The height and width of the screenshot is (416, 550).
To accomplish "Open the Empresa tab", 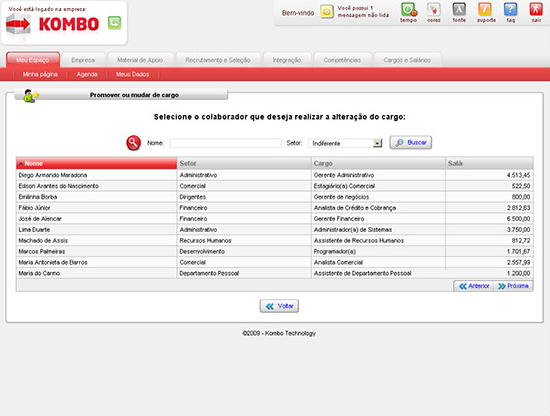I will pyautogui.click(x=83, y=60).
